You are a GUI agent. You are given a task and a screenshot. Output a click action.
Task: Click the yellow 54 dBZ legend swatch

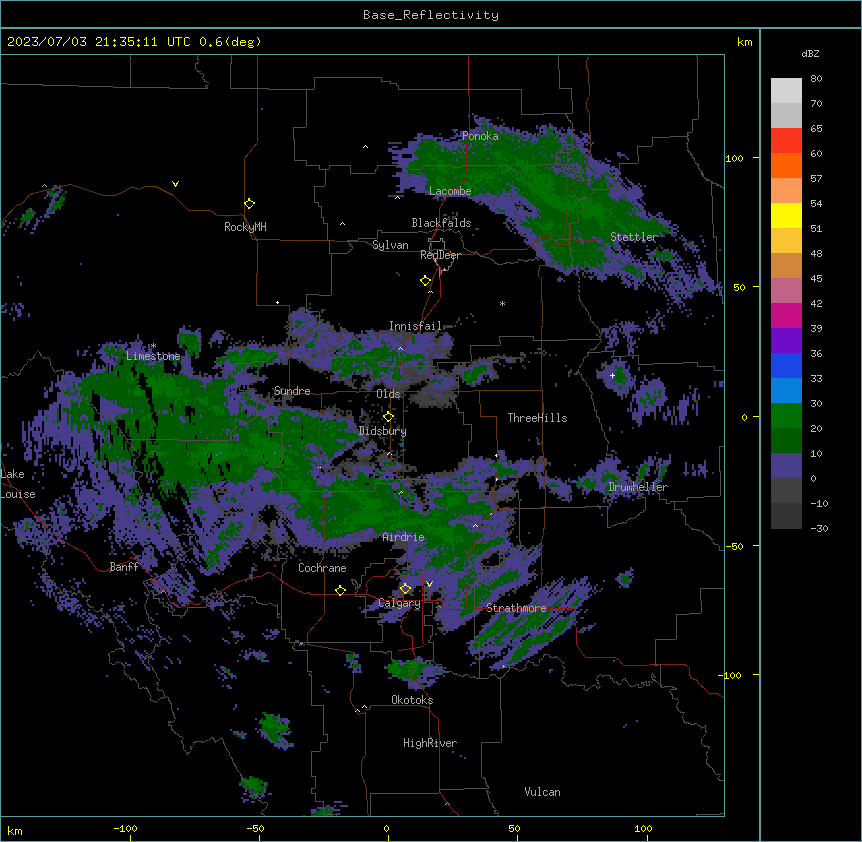(786, 215)
